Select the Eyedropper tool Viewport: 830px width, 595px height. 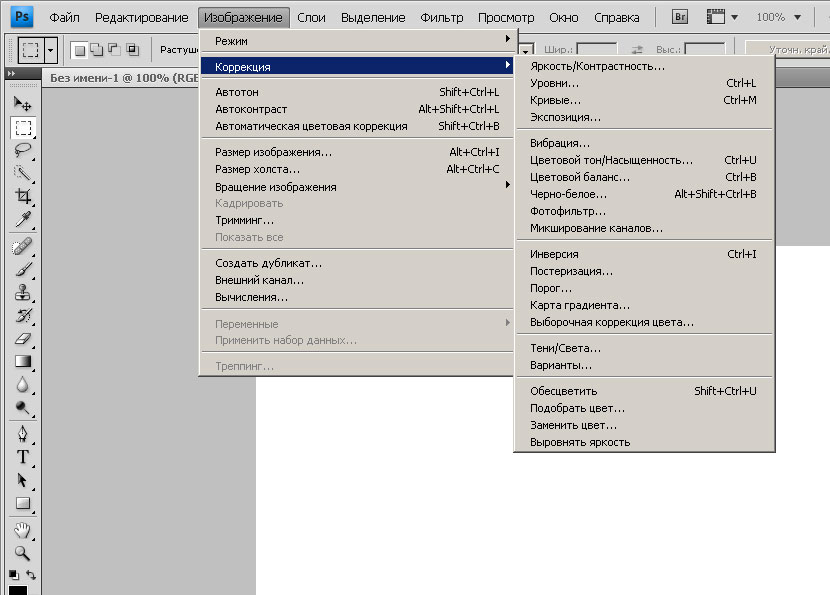click(22, 219)
